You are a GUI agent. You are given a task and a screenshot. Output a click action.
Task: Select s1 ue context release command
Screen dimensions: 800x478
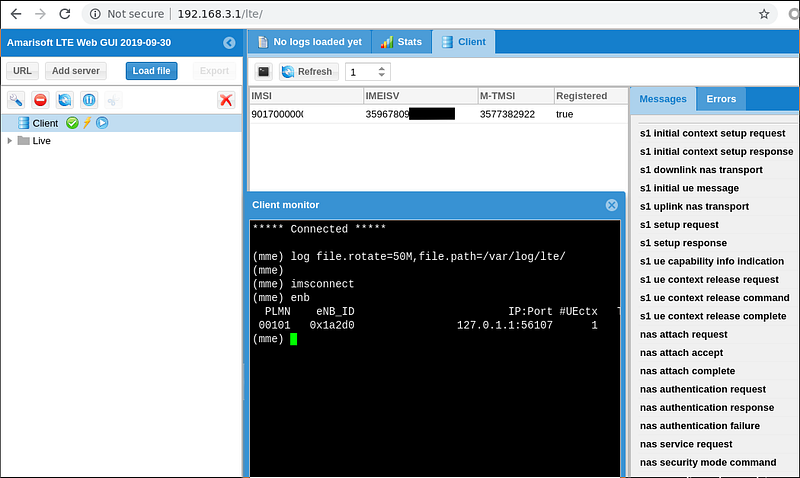point(714,298)
